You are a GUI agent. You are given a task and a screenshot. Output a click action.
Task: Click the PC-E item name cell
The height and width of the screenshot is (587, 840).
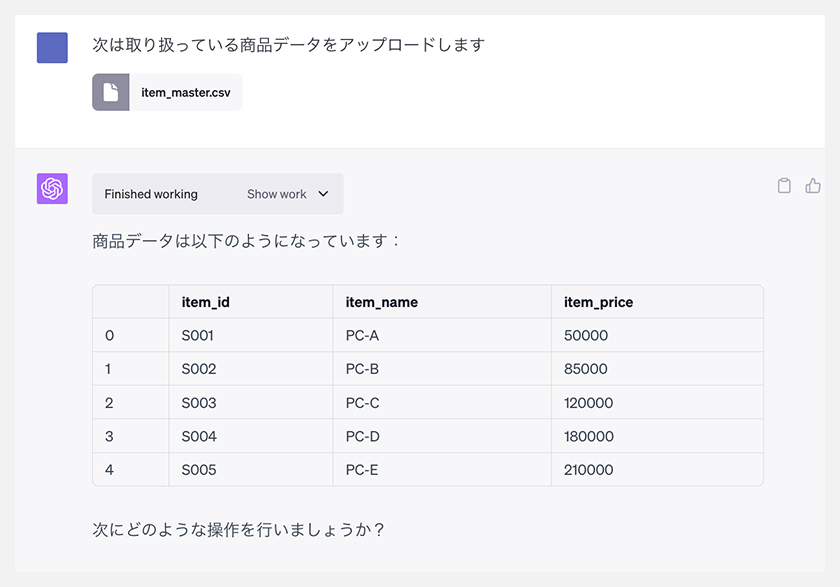(x=442, y=470)
